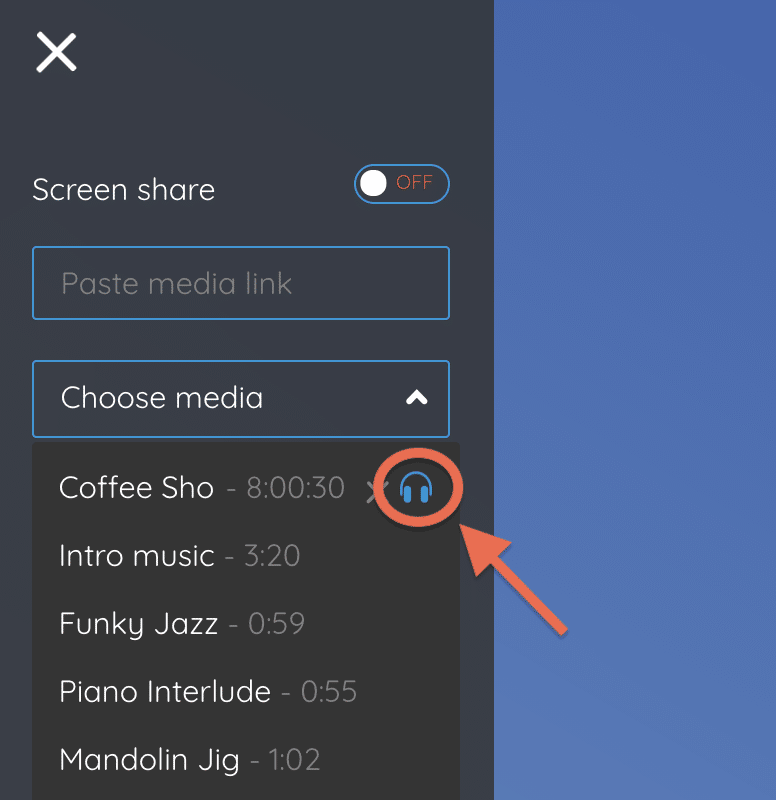
Task: Click the white knob of Screen share toggle
Action: click(373, 183)
